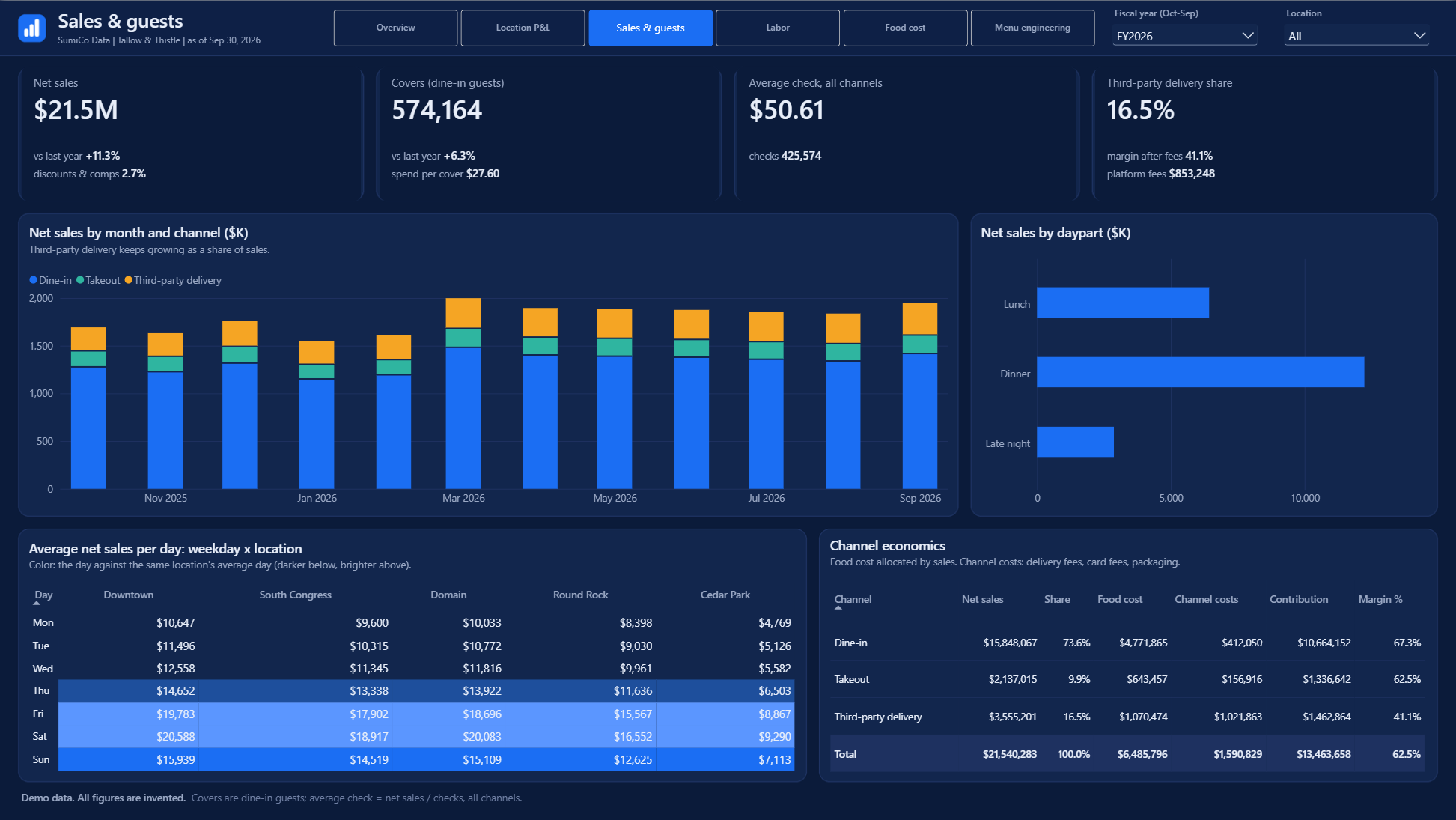Sort by the Domain column header
1456x820 pixels.
pyautogui.click(x=448, y=595)
